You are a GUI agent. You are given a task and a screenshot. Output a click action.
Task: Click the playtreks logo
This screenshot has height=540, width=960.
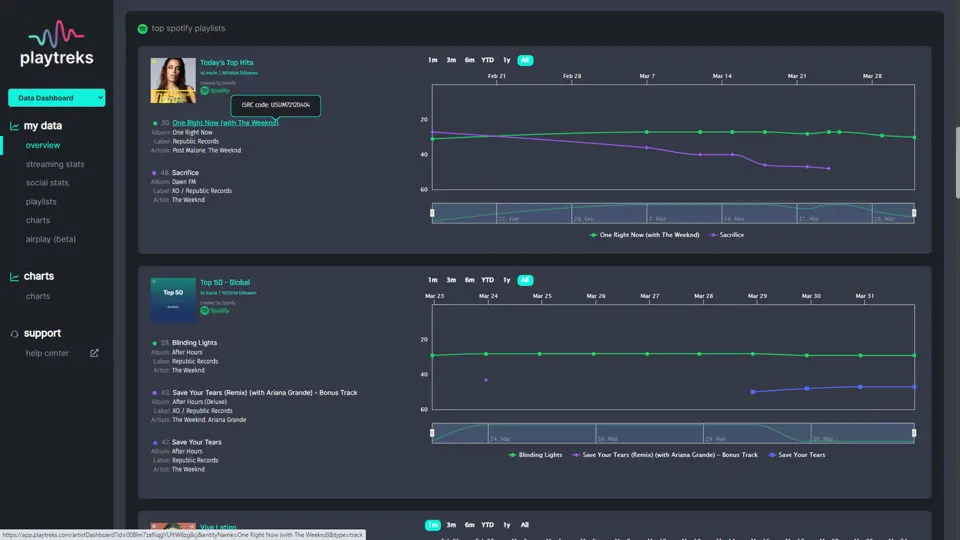56,43
